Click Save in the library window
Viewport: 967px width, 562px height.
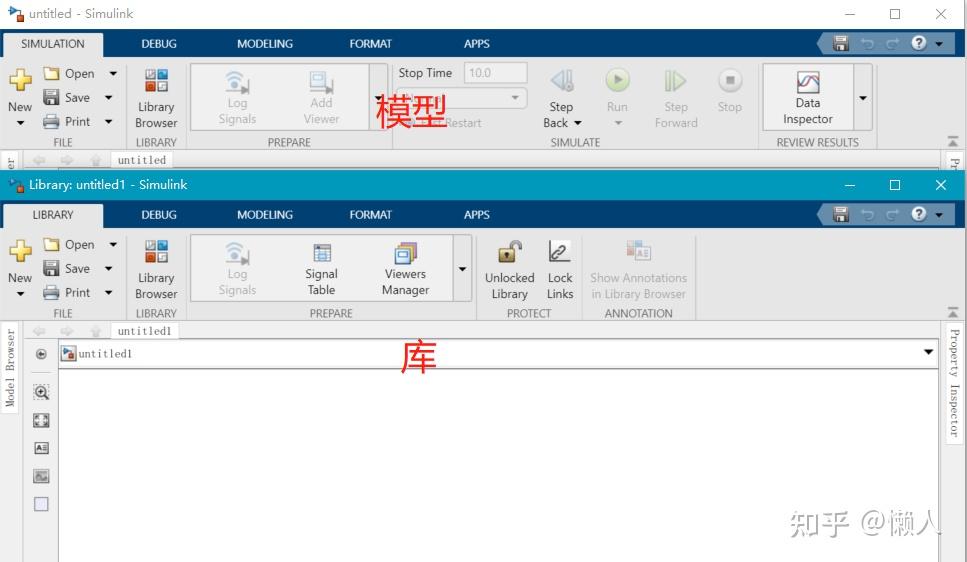click(x=67, y=268)
